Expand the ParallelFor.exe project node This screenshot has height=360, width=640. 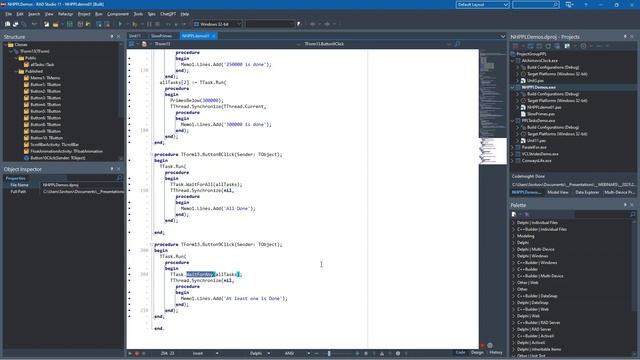(513, 147)
